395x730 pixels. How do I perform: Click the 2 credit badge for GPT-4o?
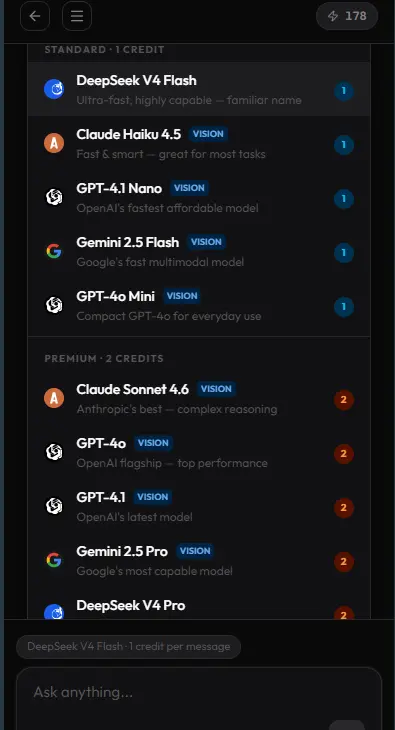(344, 454)
